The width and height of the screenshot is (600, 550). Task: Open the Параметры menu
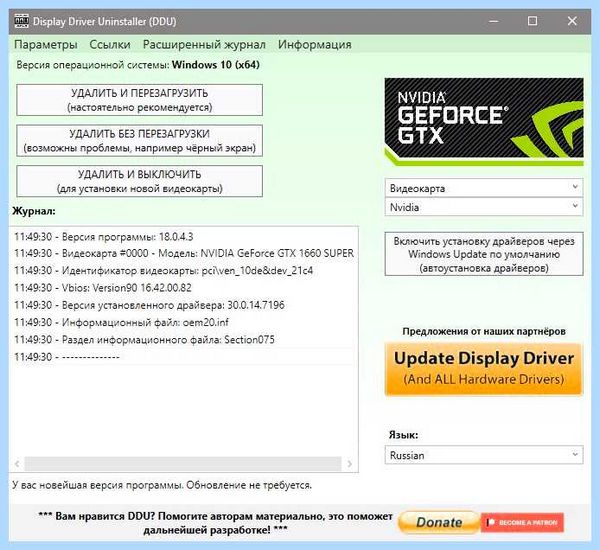pos(46,45)
